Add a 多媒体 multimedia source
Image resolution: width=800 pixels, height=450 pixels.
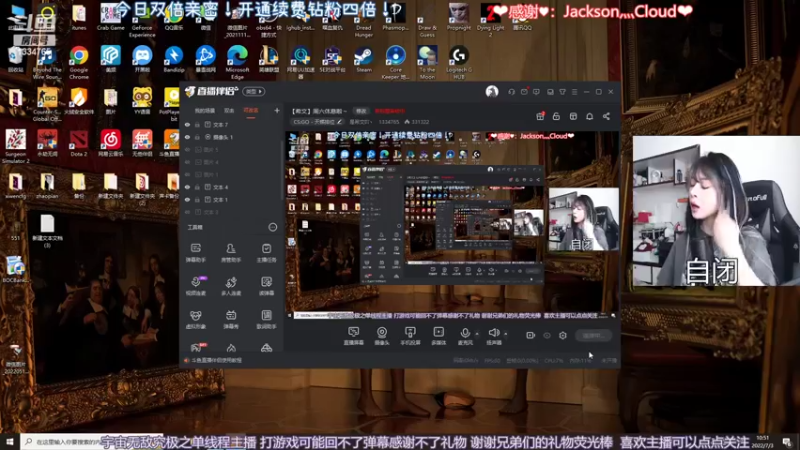[x=438, y=336]
